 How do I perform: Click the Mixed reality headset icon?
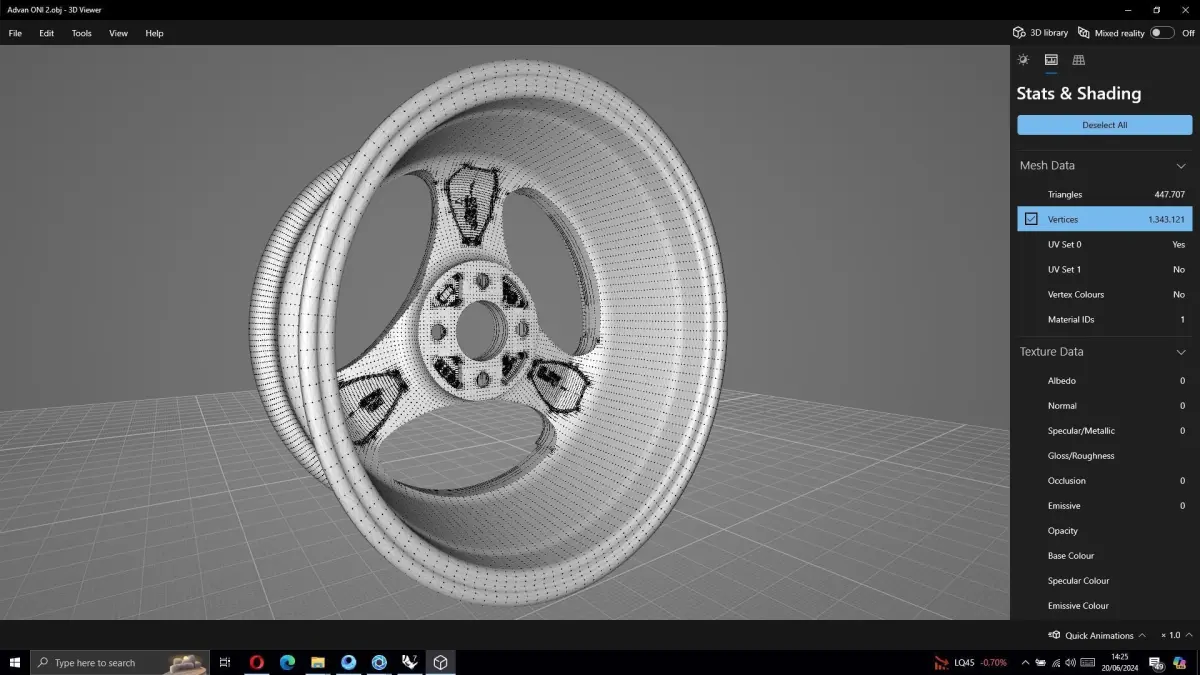tap(1084, 33)
